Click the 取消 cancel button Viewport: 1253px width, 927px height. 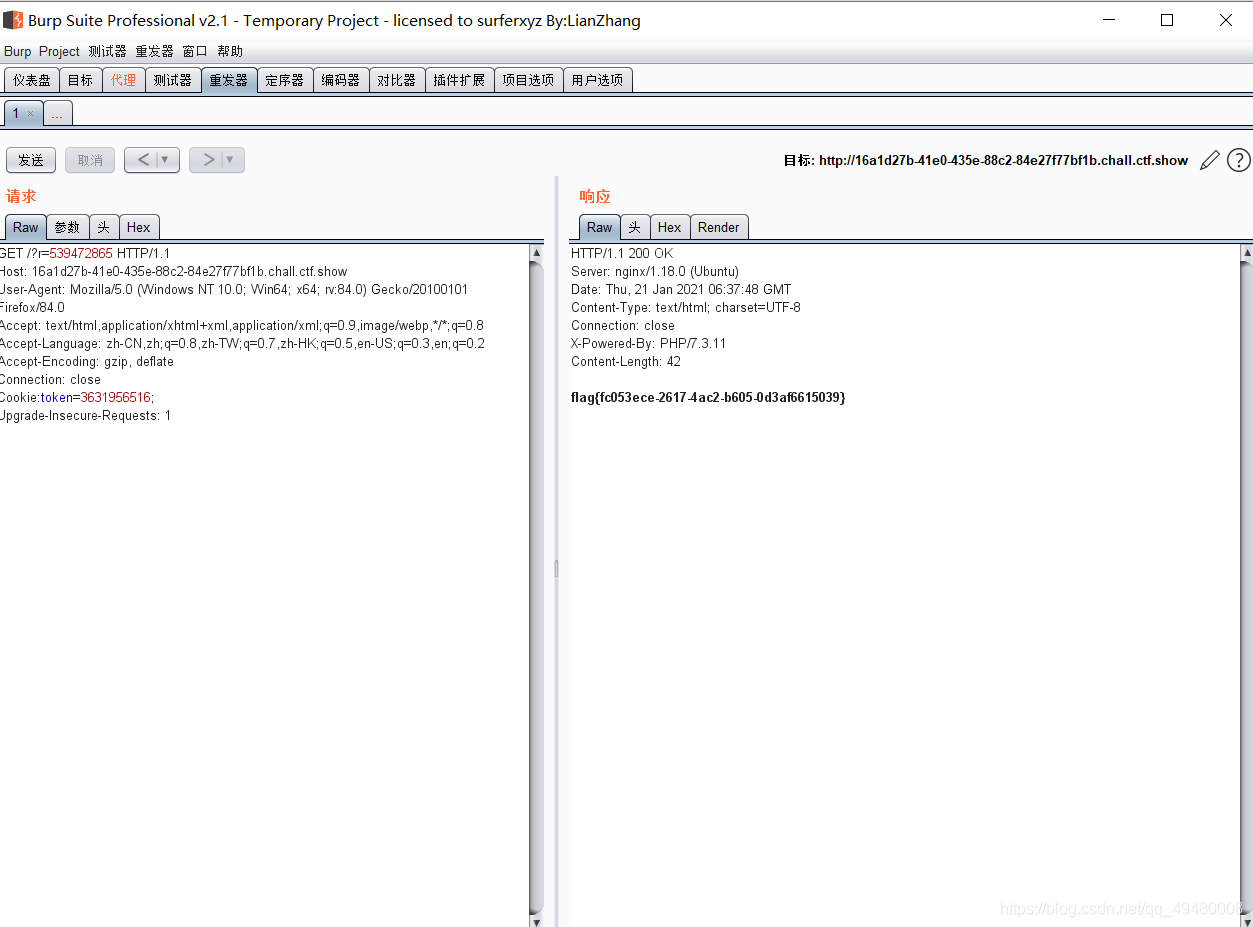coord(90,160)
